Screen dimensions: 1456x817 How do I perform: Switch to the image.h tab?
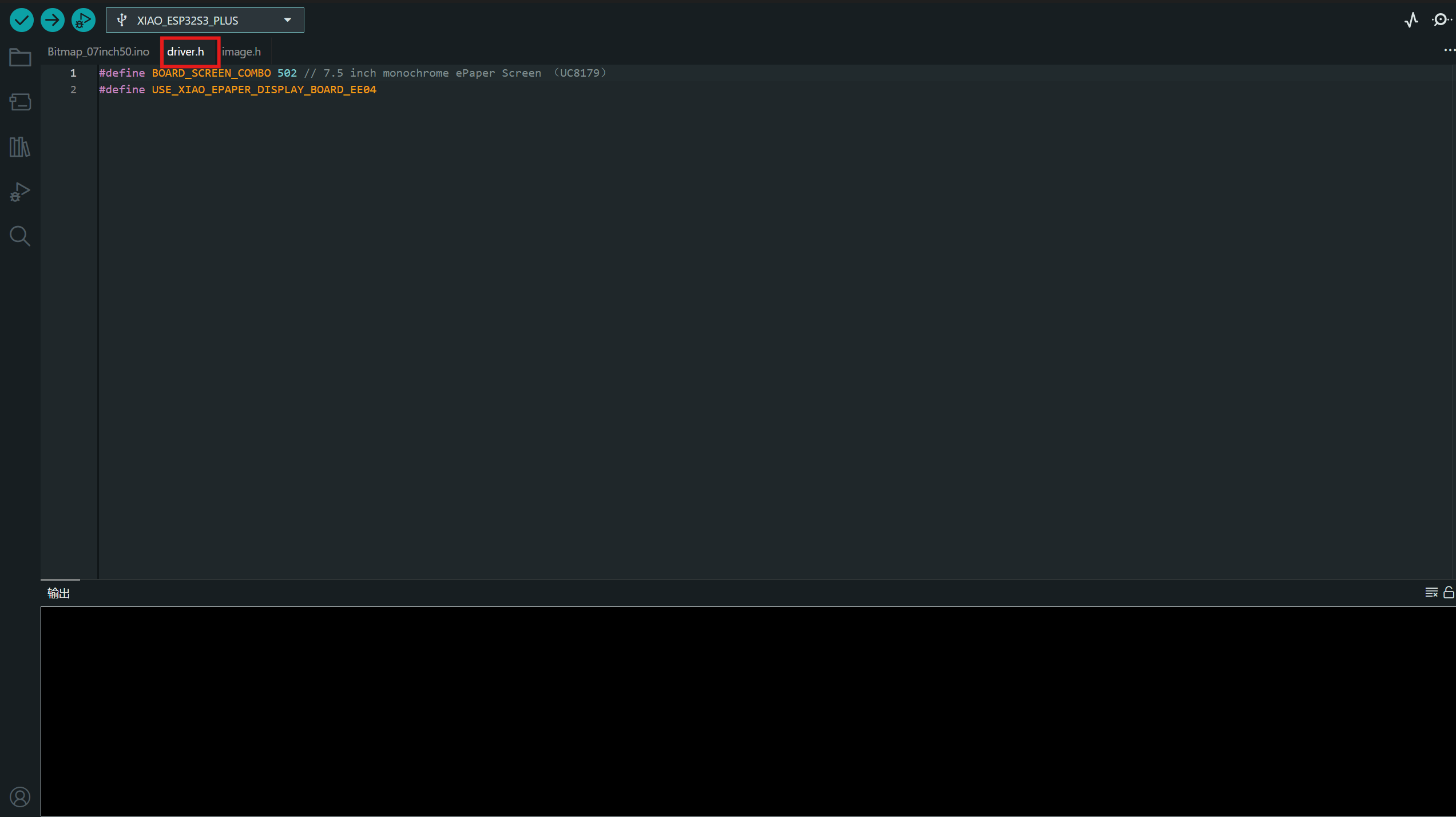click(241, 51)
